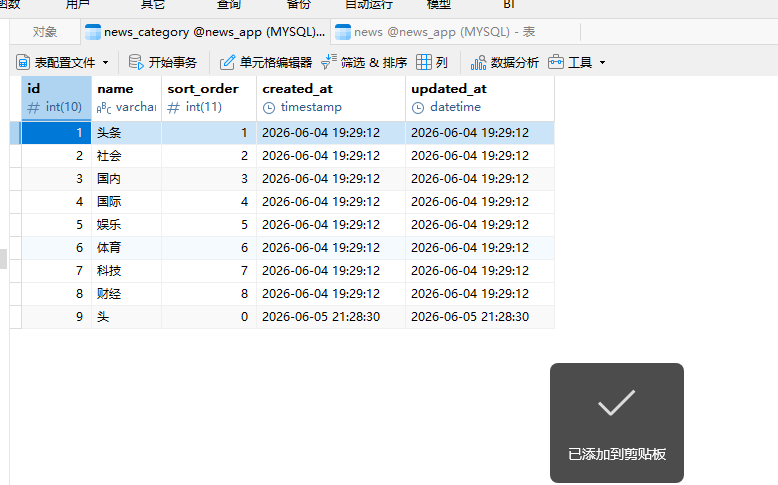Select the news_category @news_app tab

(205, 32)
